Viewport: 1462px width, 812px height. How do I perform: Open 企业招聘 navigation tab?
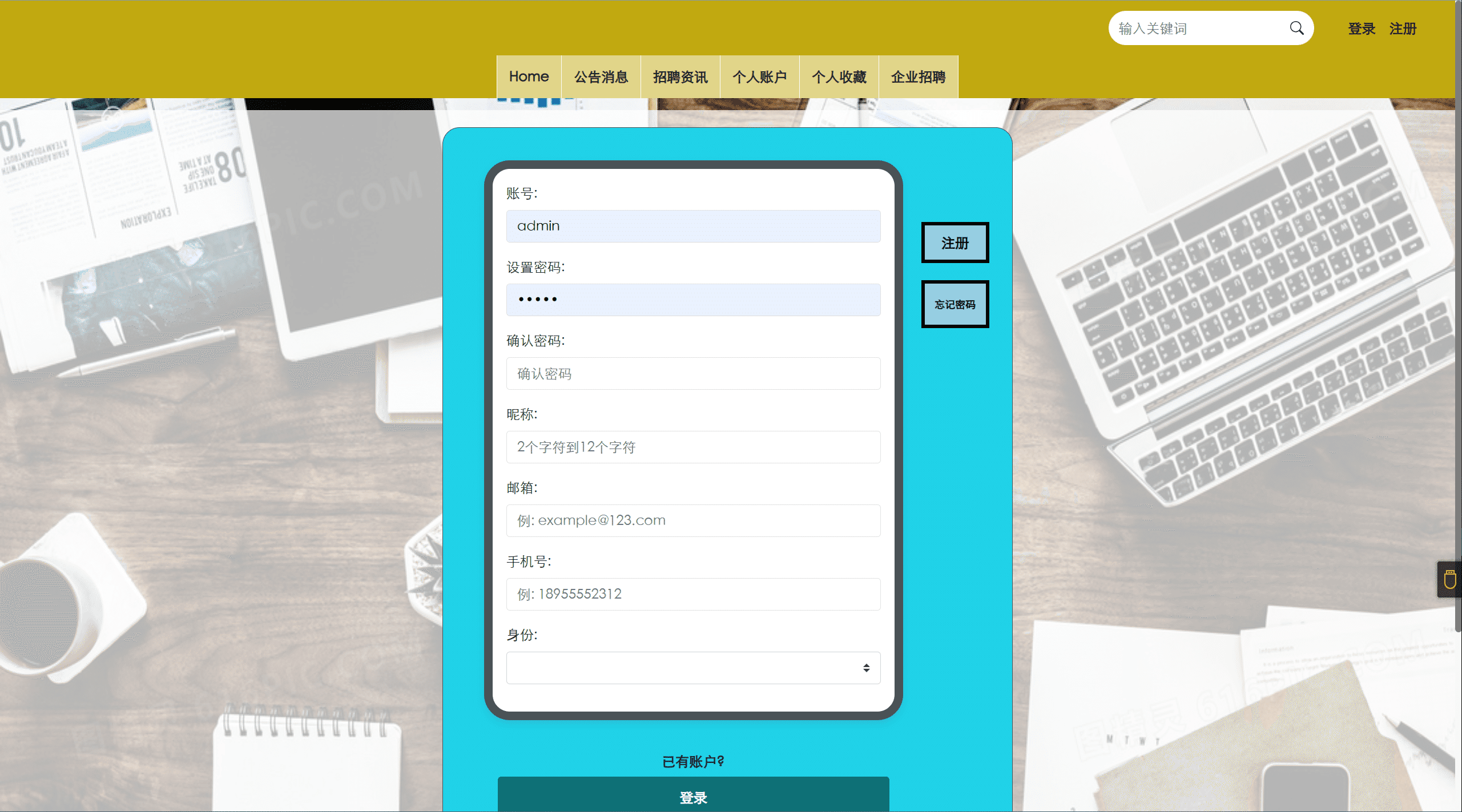pos(918,76)
